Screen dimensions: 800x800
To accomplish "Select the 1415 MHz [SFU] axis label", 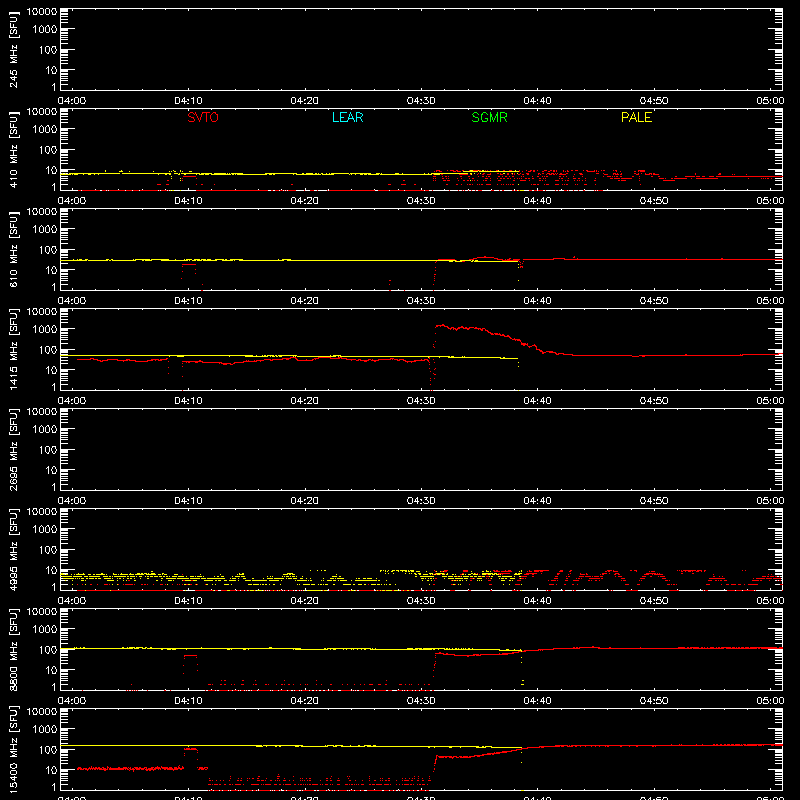I will (13, 349).
